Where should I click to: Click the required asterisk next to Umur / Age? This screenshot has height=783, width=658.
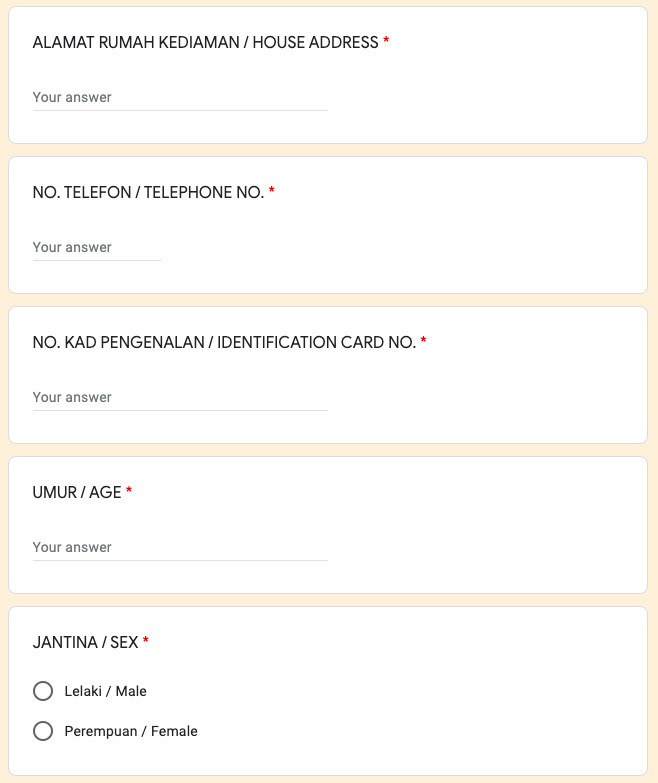(x=129, y=491)
